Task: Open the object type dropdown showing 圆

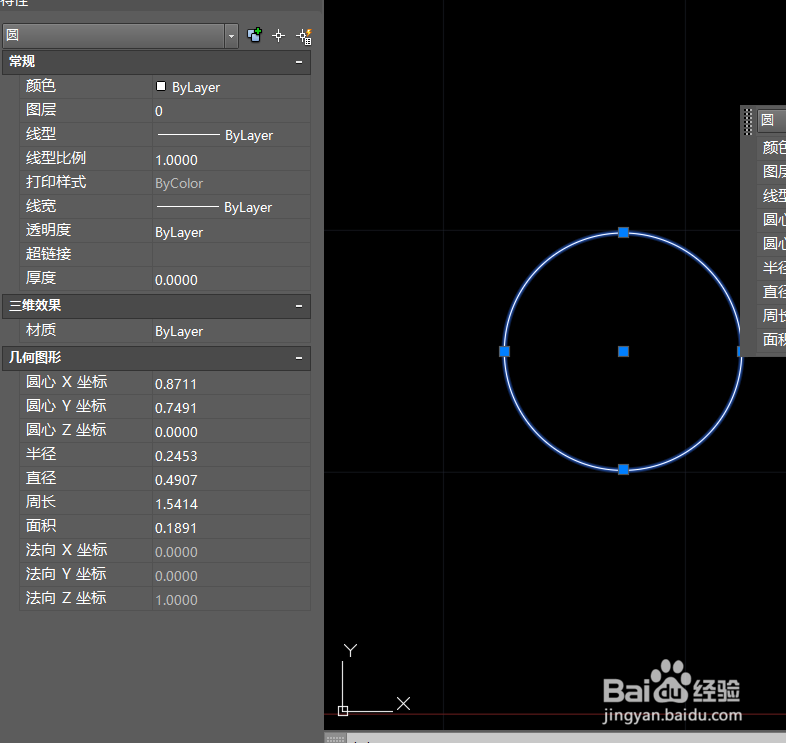Action: click(x=120, y=36)
